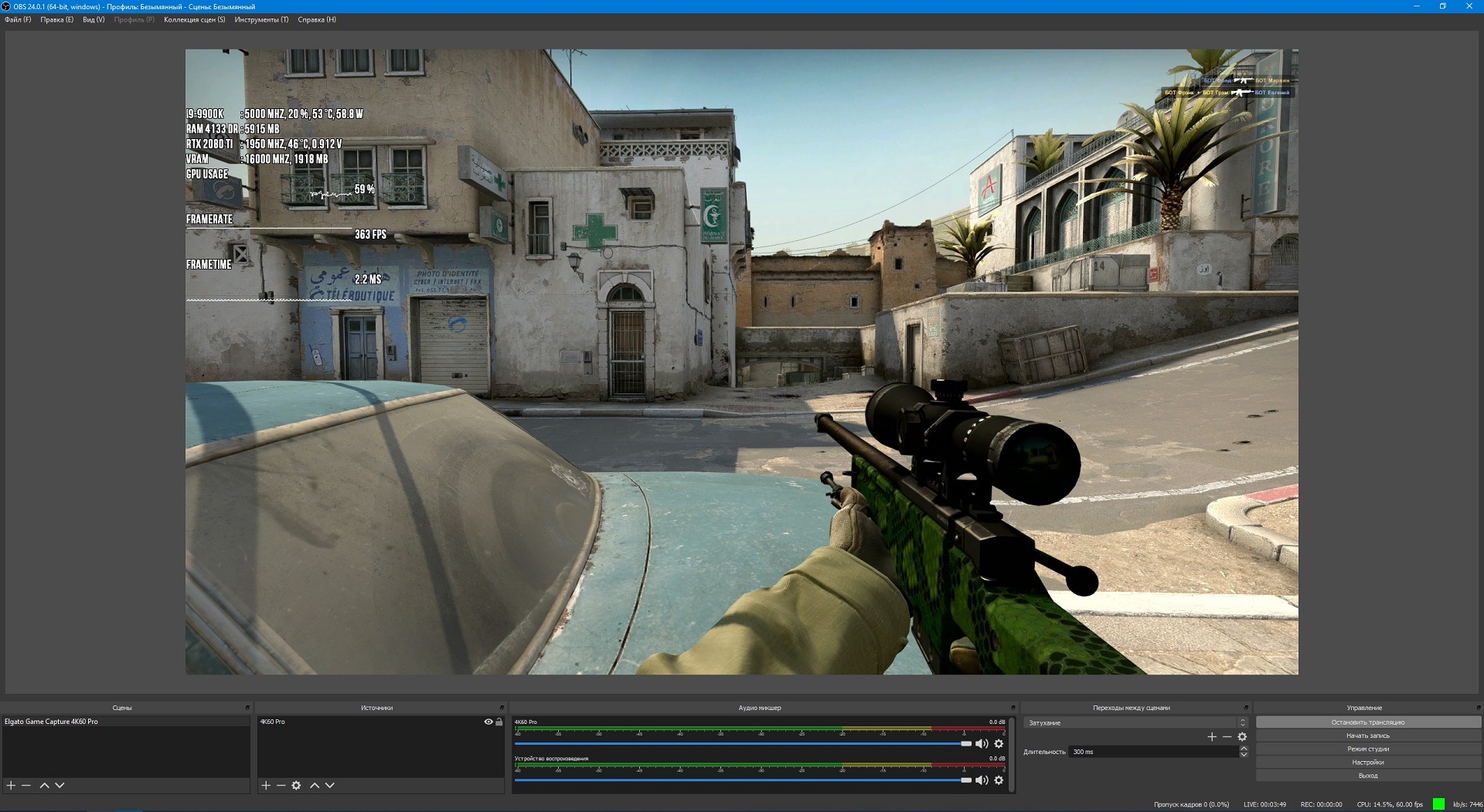
Task: Remove the selected scene with the minus icon
Action: (x=26, y=785)
